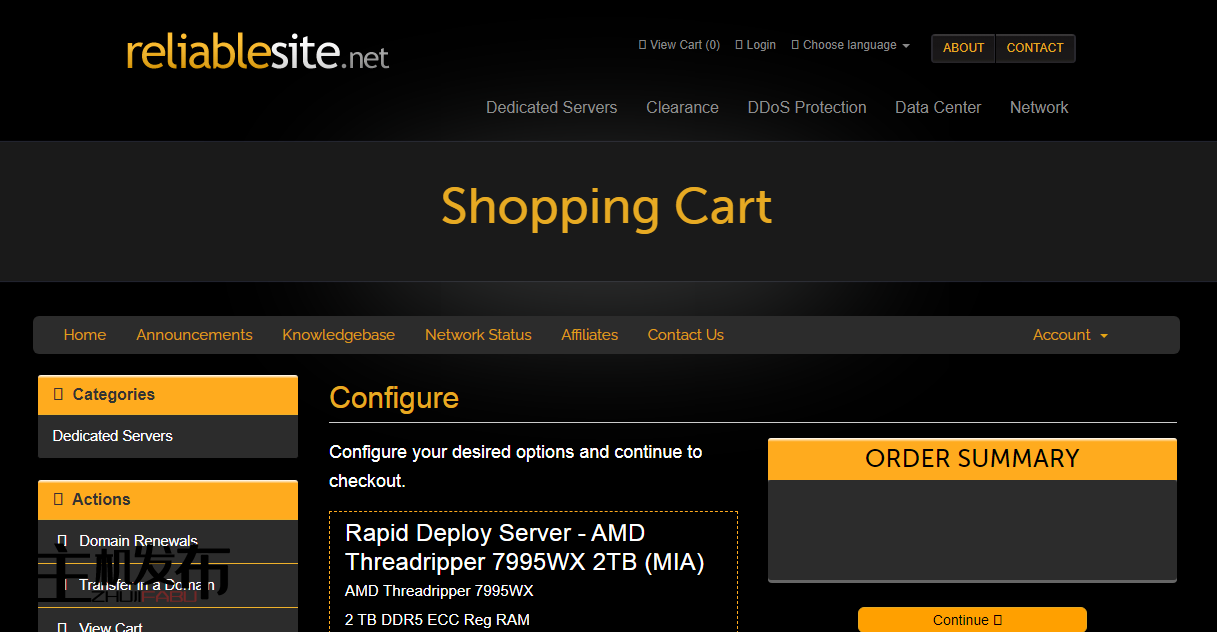The width and height of the screenshot is (1217, 632).
Task: Click Transfer in a Domain action
Action: pyautogui.click(x=146, y=585)
